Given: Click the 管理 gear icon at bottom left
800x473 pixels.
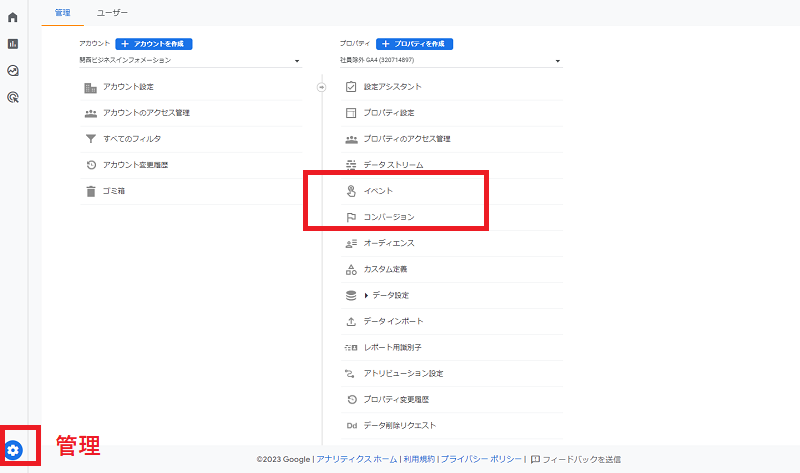Looking at the screenshot, I should (14, 450).
